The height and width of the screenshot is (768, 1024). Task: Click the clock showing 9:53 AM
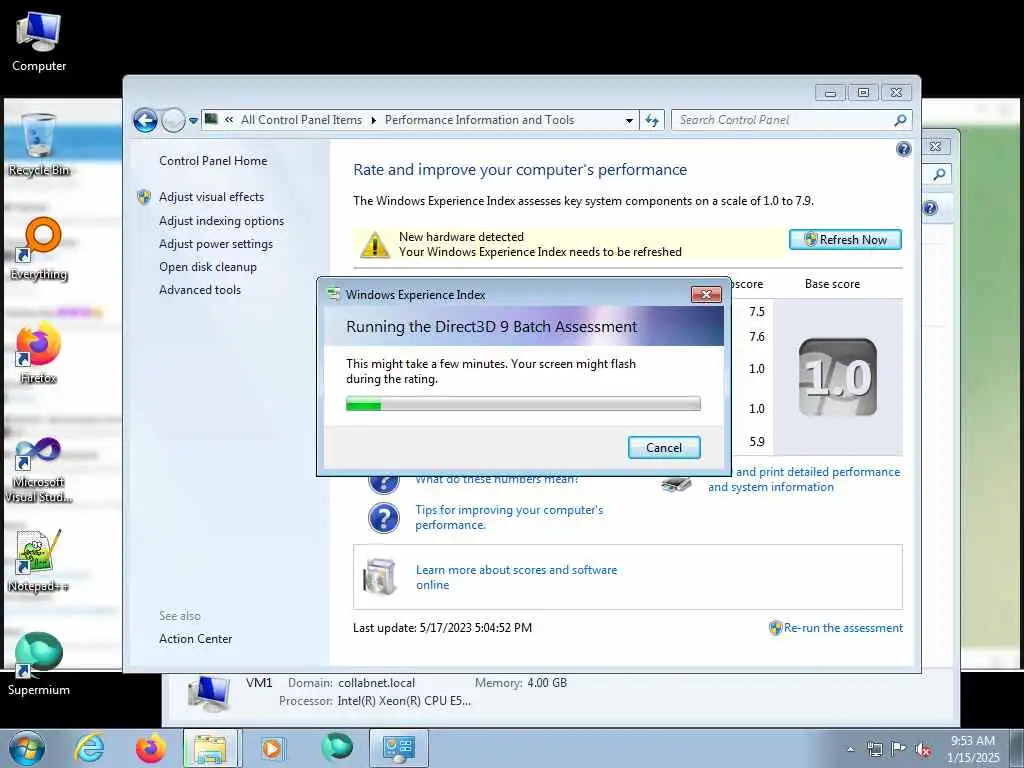pos(973,748)
